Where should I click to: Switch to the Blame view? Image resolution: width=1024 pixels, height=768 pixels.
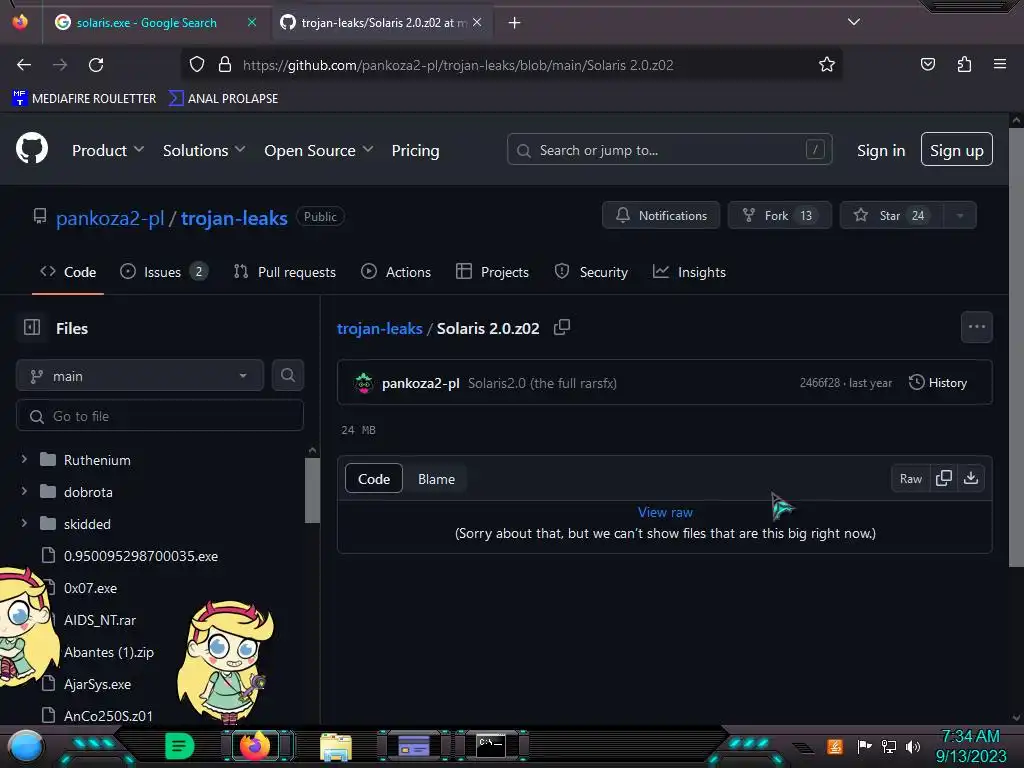pyautogui.click(x=436, y=479)
